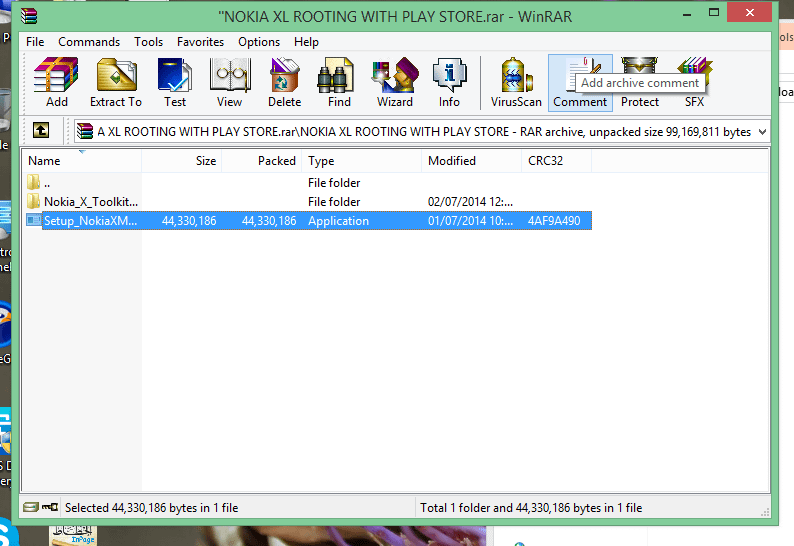Close the WinRAR window
Screen dimensions: 794x546
(x=749, y=13)
